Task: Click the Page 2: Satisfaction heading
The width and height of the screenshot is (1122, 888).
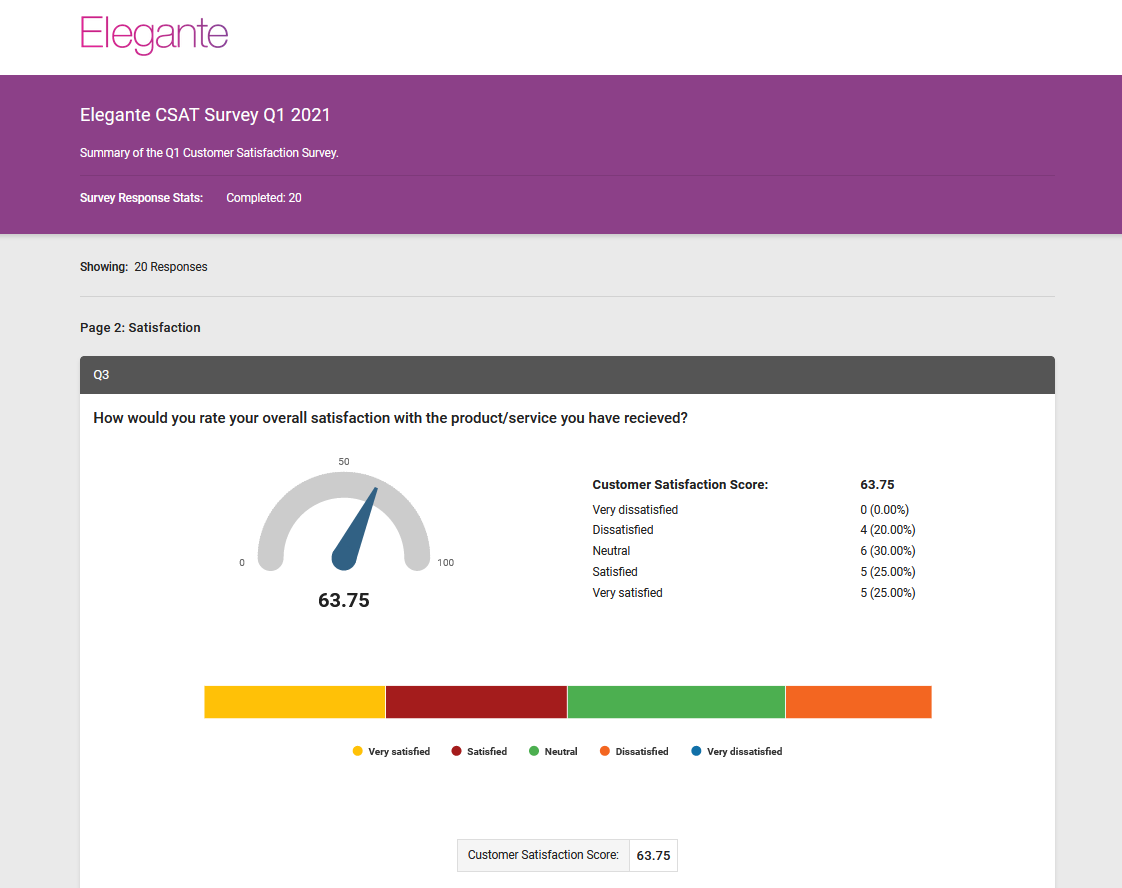Action: coord(140,327)
